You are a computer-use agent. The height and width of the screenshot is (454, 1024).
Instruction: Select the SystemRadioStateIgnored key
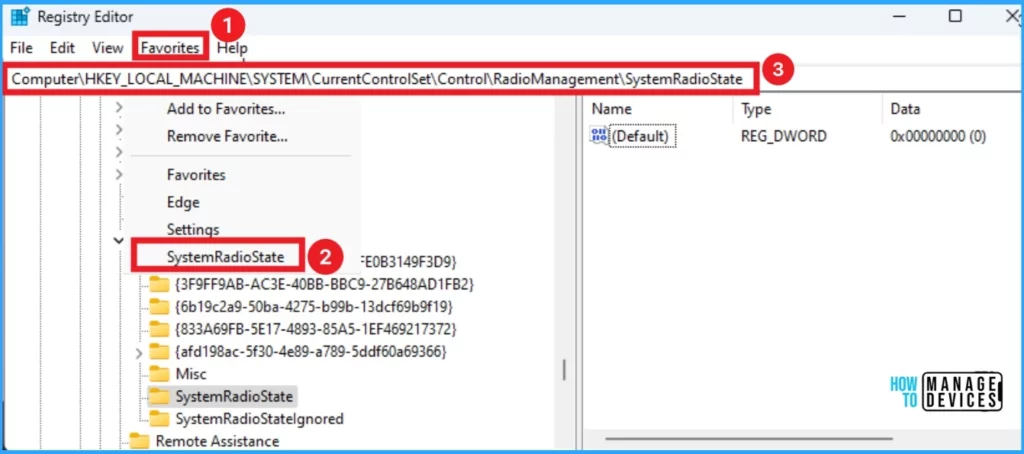click(259, 418)
